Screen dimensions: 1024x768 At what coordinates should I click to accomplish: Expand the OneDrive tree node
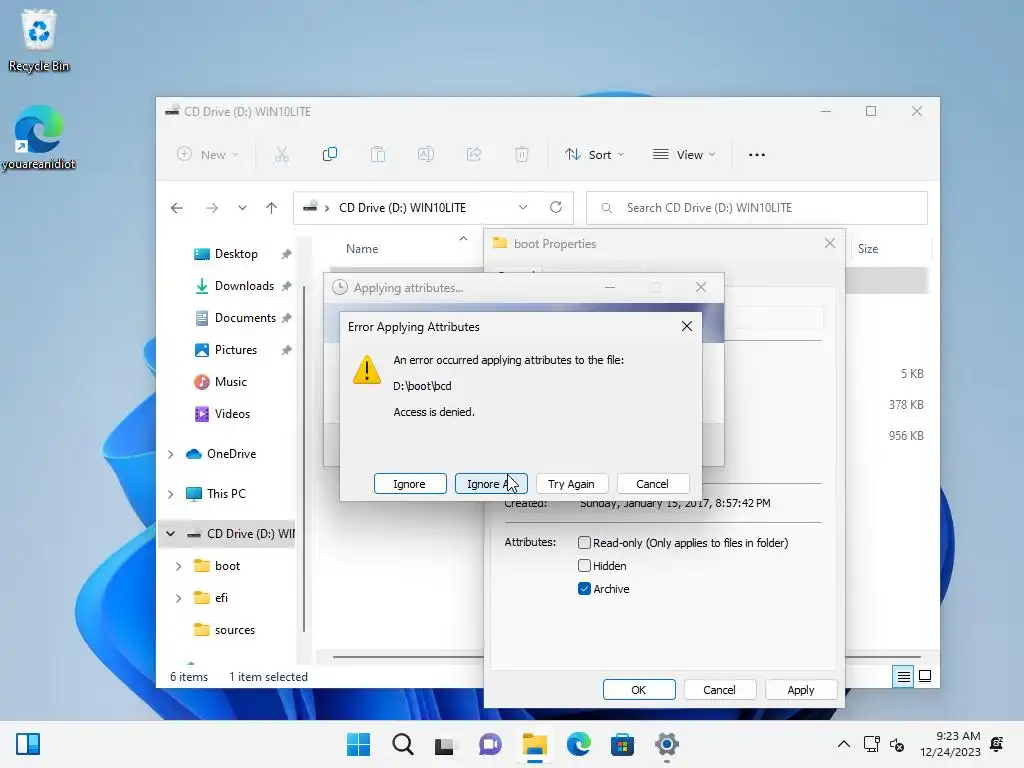click(x=171, y=454)
